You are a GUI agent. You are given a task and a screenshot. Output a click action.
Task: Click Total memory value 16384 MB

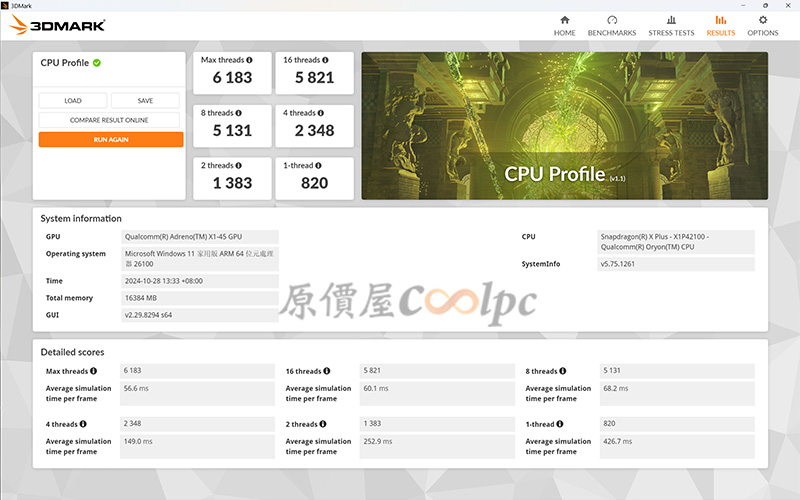(199, 298)
